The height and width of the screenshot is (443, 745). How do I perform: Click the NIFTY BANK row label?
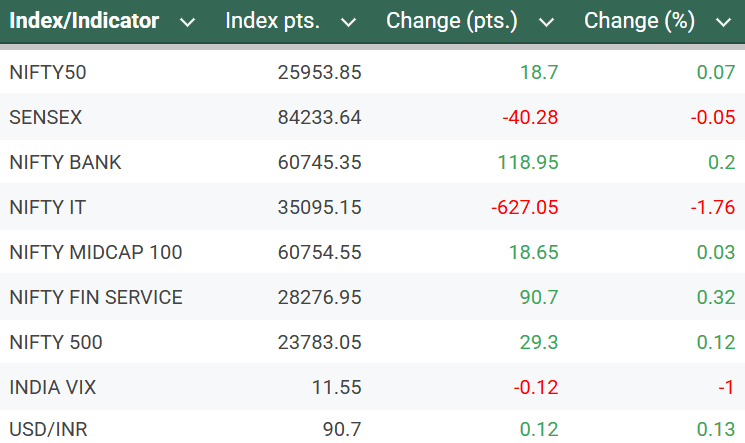(x=65, y=162)
